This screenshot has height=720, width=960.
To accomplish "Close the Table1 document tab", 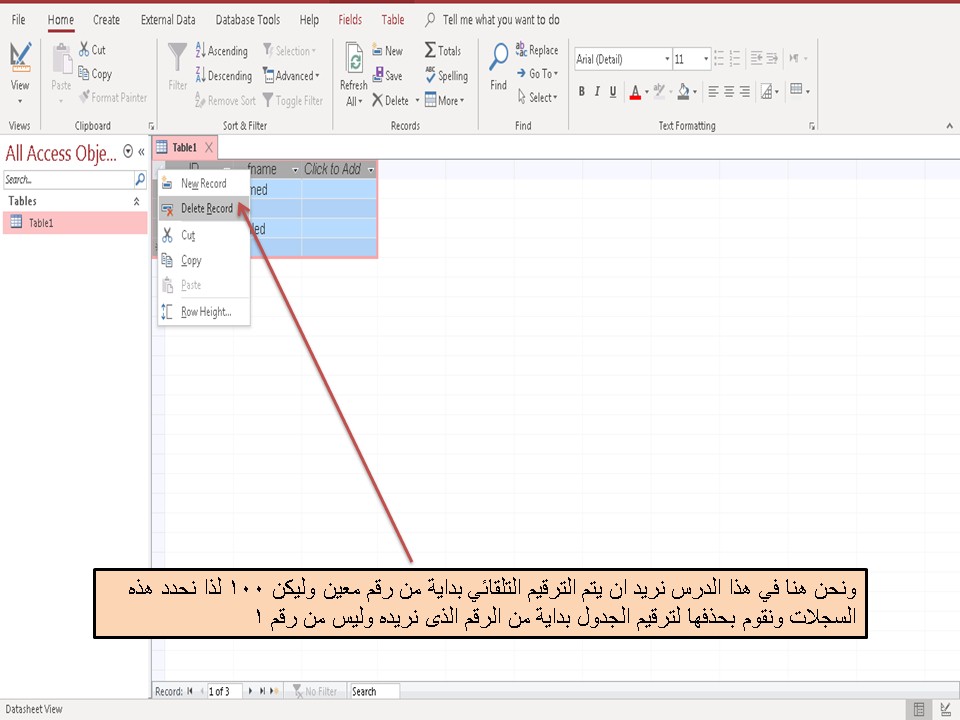I will [x=209, y=147].
